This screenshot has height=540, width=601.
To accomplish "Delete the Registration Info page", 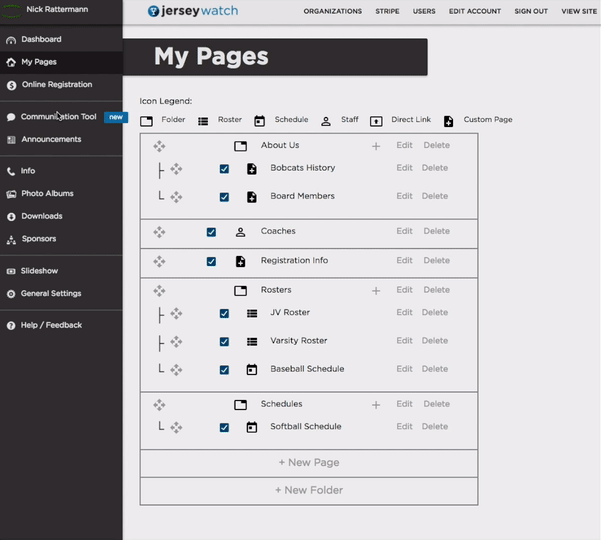I will 437,261.
